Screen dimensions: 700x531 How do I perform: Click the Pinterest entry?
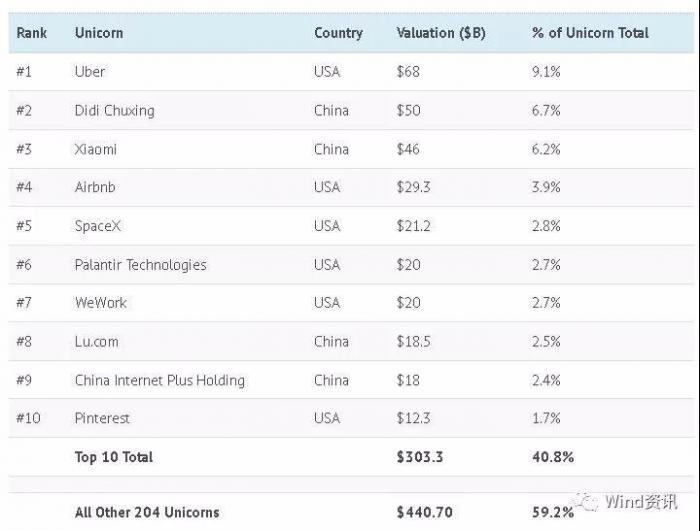pos(102,418)
